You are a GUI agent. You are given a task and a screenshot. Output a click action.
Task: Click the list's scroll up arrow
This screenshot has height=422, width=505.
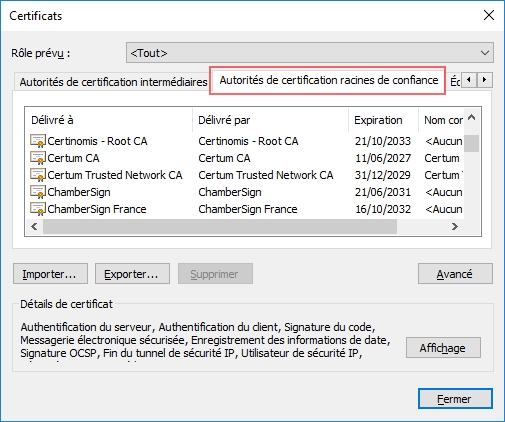471,118
